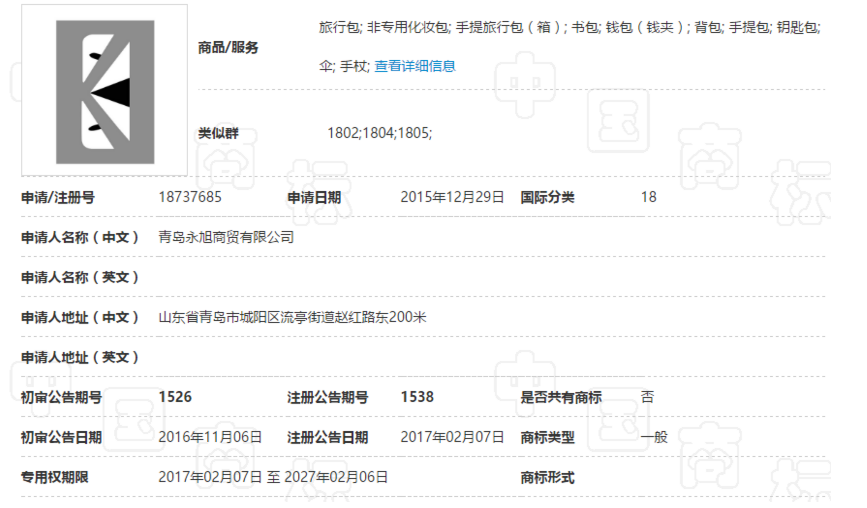Viewport: 867px width, 508px height.
Task: Select application date 2015年12月29日
Action: coord(452,197)
